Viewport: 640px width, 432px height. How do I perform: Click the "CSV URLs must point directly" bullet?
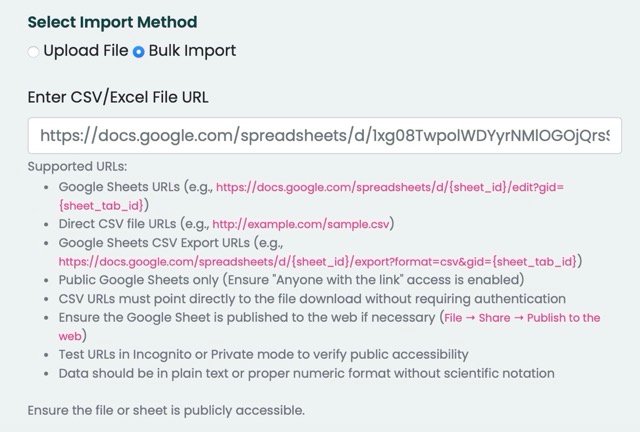pyautogui.click(x=312, y=299)
